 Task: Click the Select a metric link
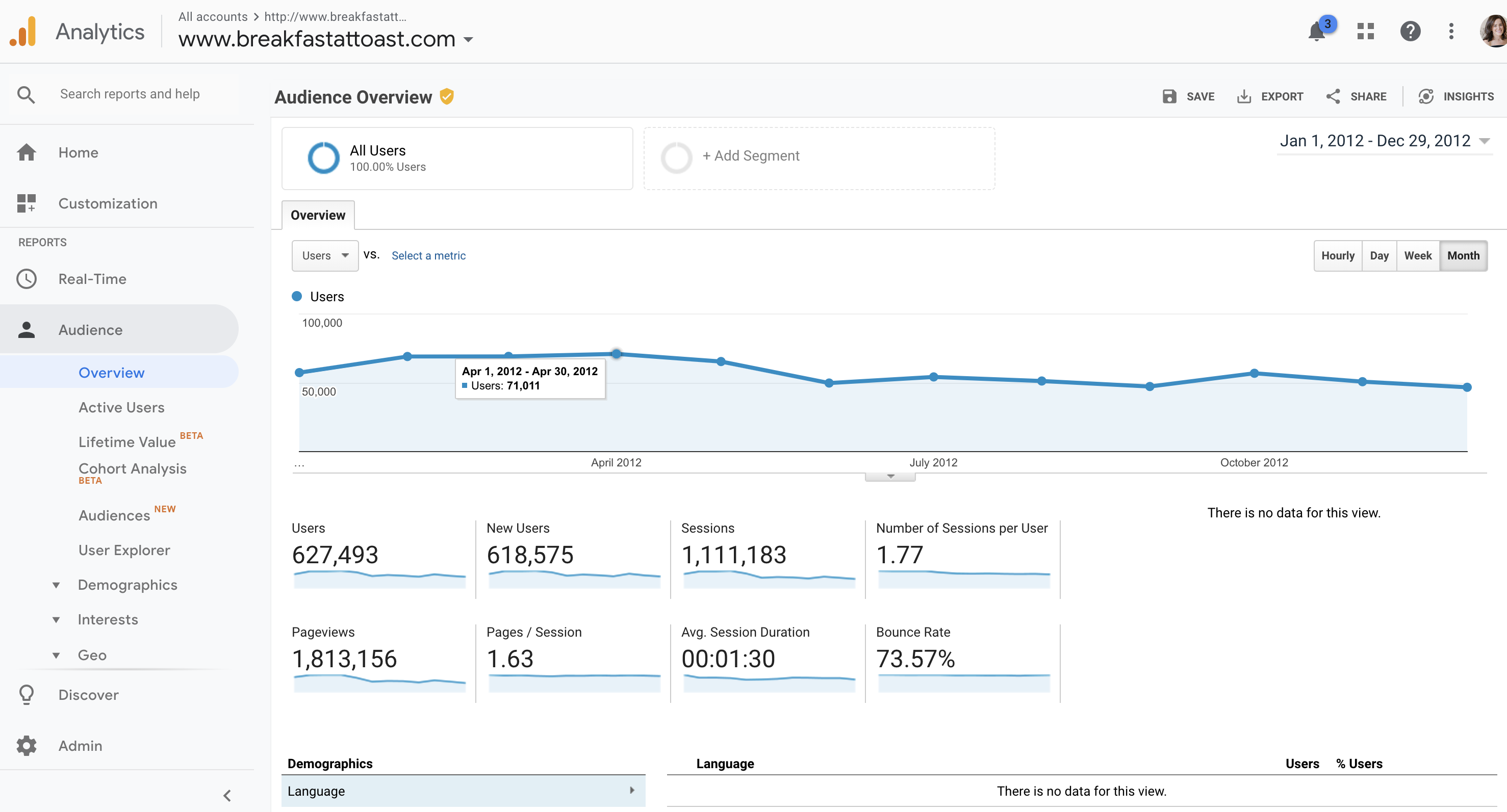pyautogui.click(x=428, y=255)
